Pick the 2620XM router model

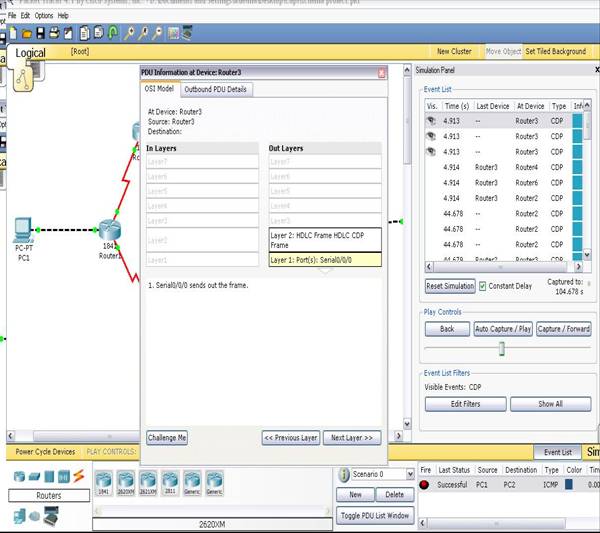(x=126, y=483)
